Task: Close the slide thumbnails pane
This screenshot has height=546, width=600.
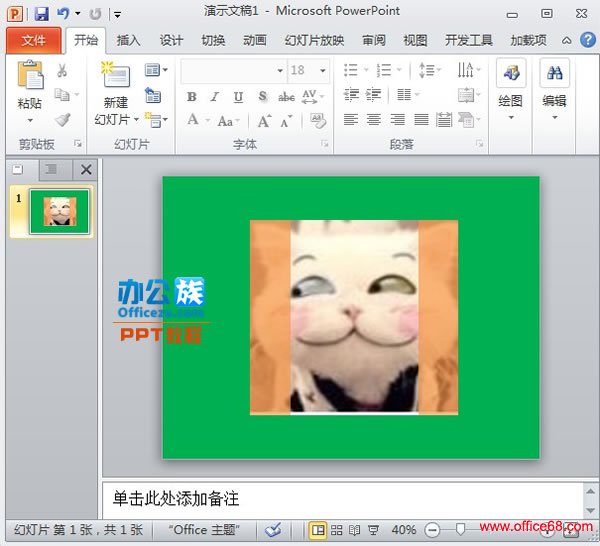Action: 86,170
